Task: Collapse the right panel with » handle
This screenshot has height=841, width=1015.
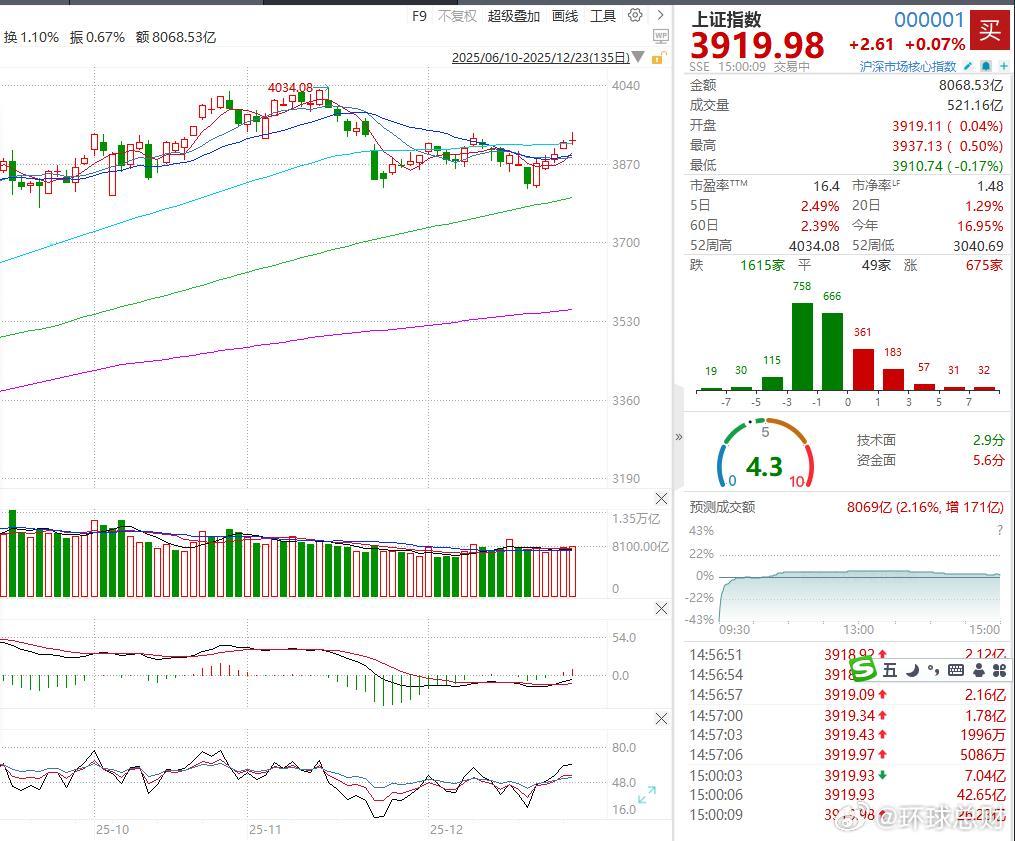Action: (x=678, y=437)
